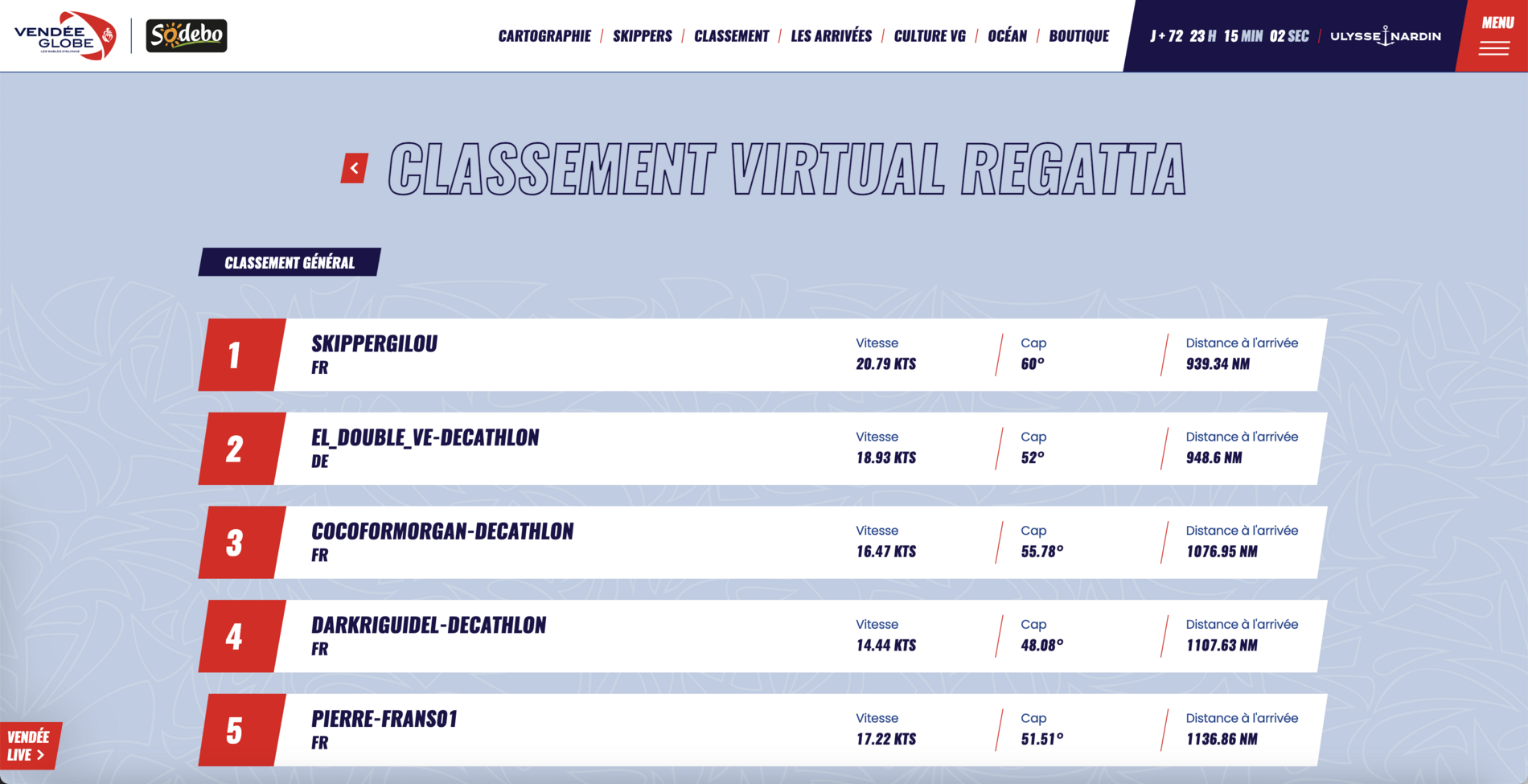Click DE country code for El_Double_Ve
This screenshot has height=784, width=1528.
[x=320, y=462]
